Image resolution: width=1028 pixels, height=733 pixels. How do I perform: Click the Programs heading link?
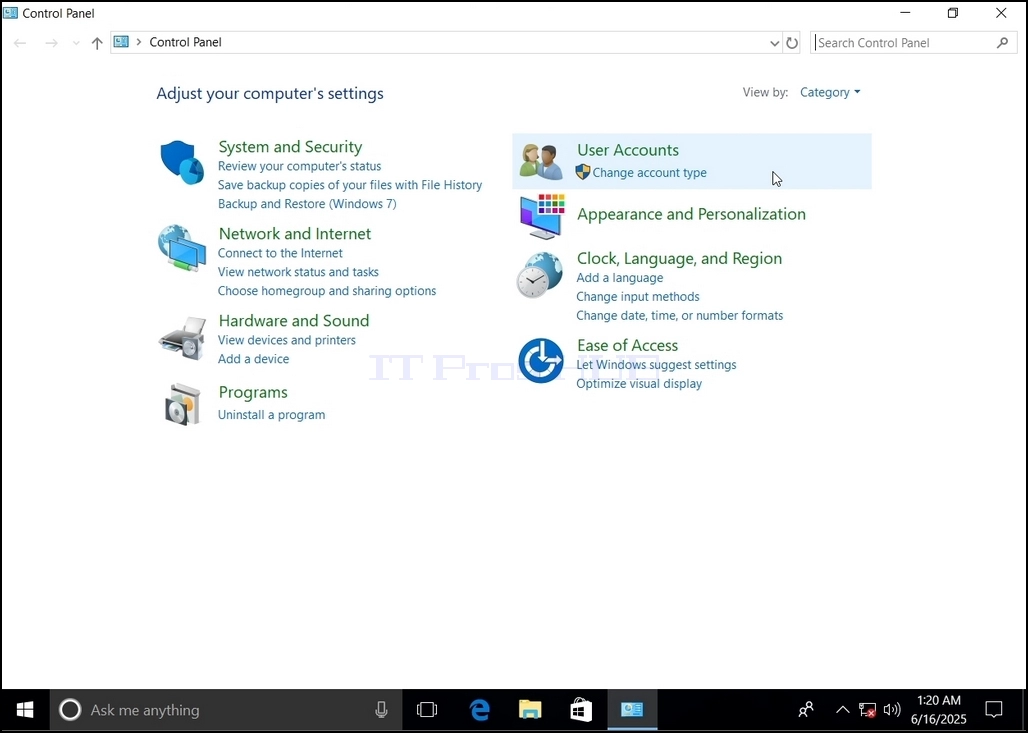coord(253,392)
